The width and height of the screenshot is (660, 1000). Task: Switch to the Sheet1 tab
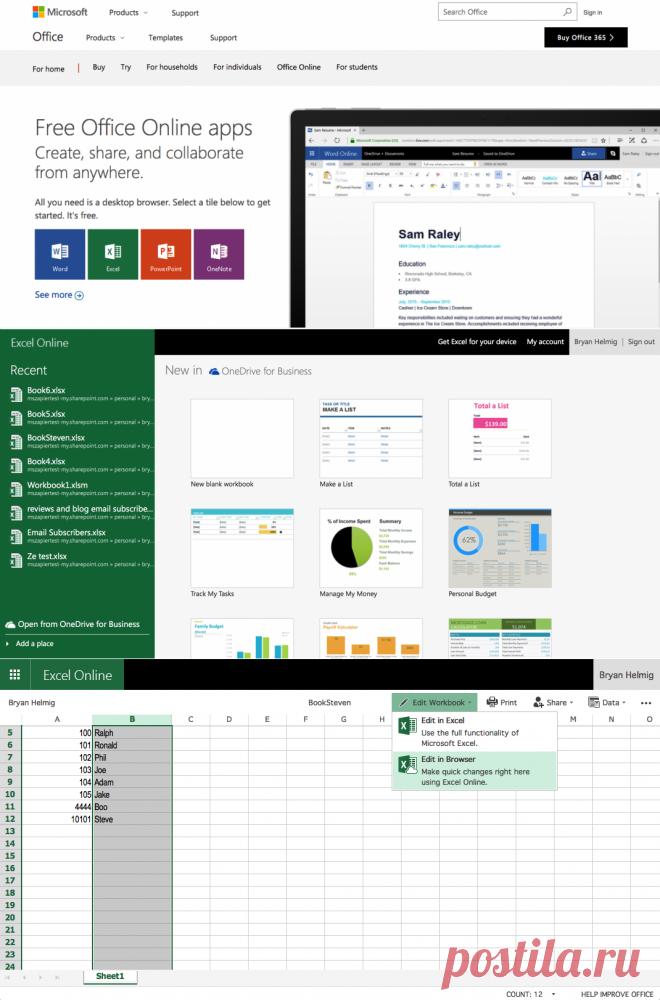pyautogui.click(x=110, y=976)
